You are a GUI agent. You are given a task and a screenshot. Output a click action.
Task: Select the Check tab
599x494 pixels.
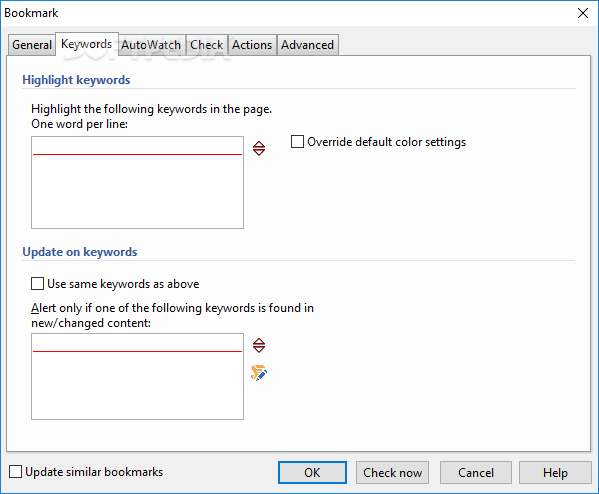click(207, 45)
